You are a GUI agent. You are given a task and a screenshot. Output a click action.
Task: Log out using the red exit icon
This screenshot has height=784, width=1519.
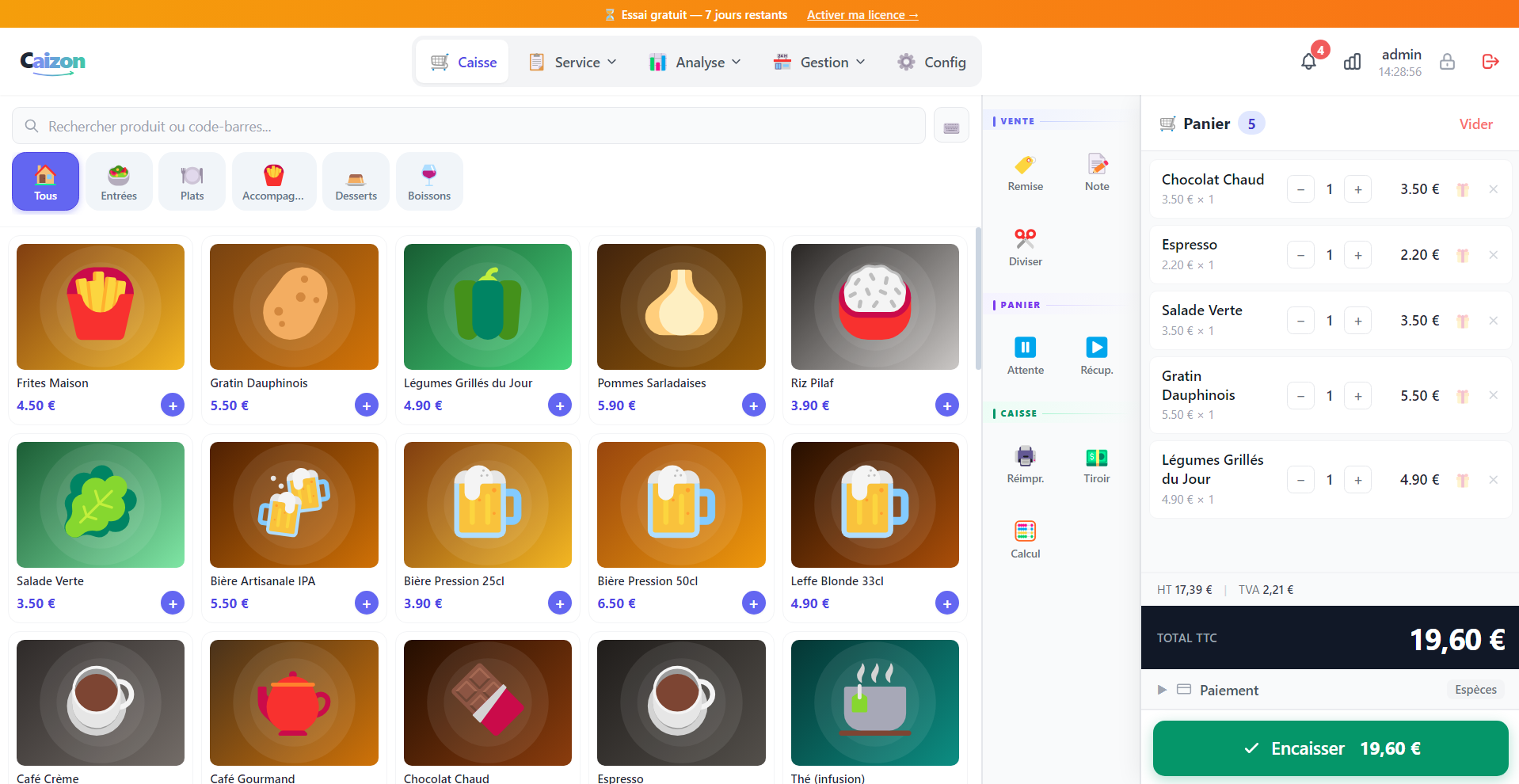coord(1490,62)
